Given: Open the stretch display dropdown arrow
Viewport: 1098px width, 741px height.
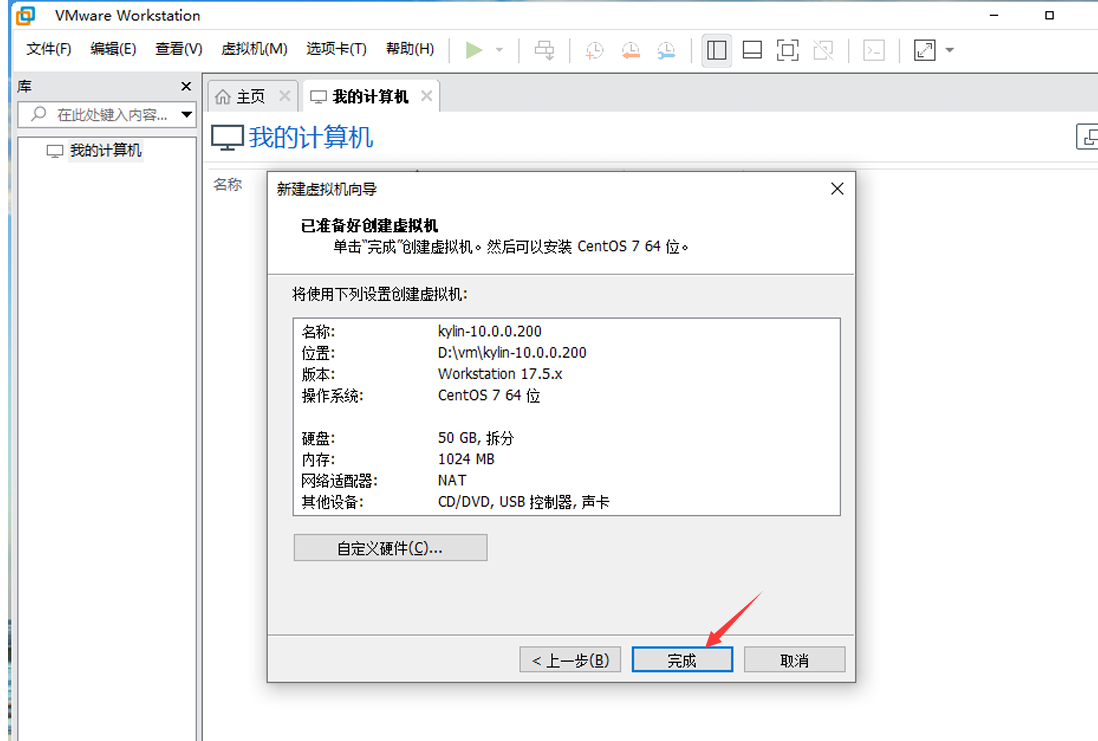Looking at the screenshot, I should pos(950,50).
